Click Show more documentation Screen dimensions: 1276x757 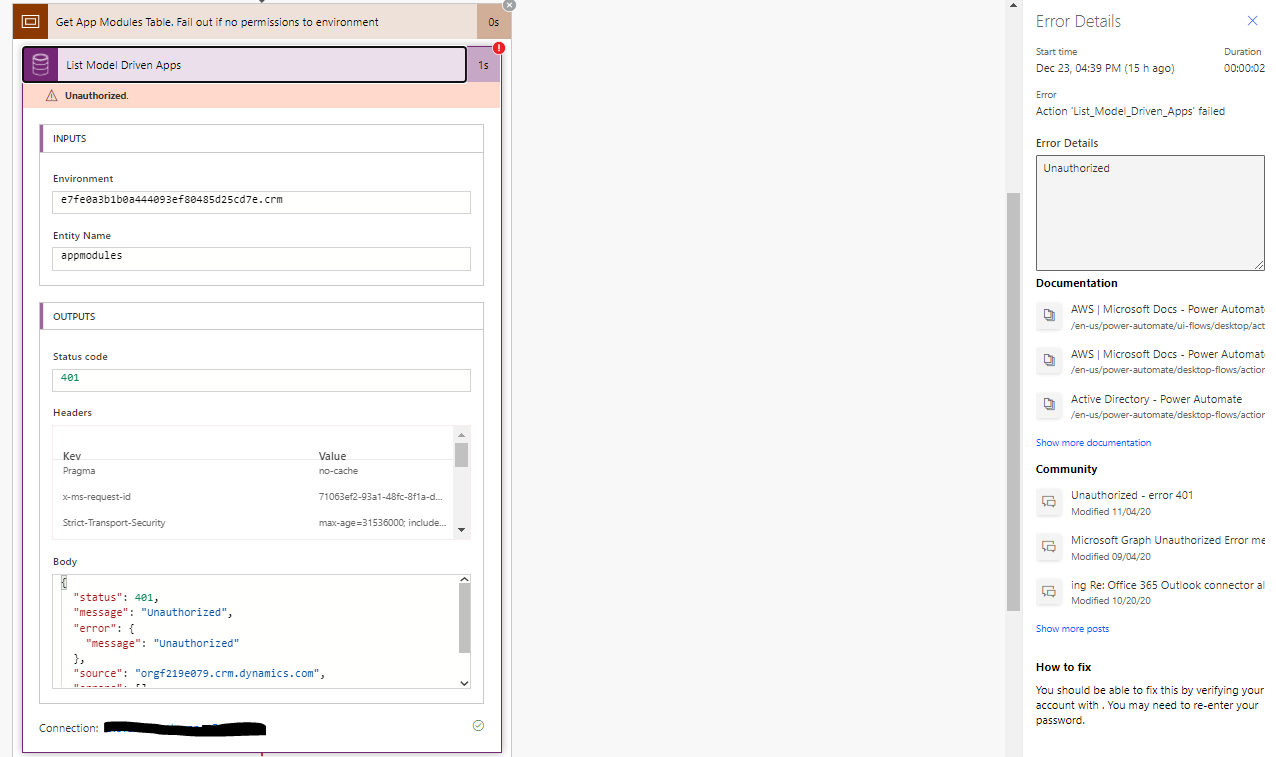tap(1093, 442)
